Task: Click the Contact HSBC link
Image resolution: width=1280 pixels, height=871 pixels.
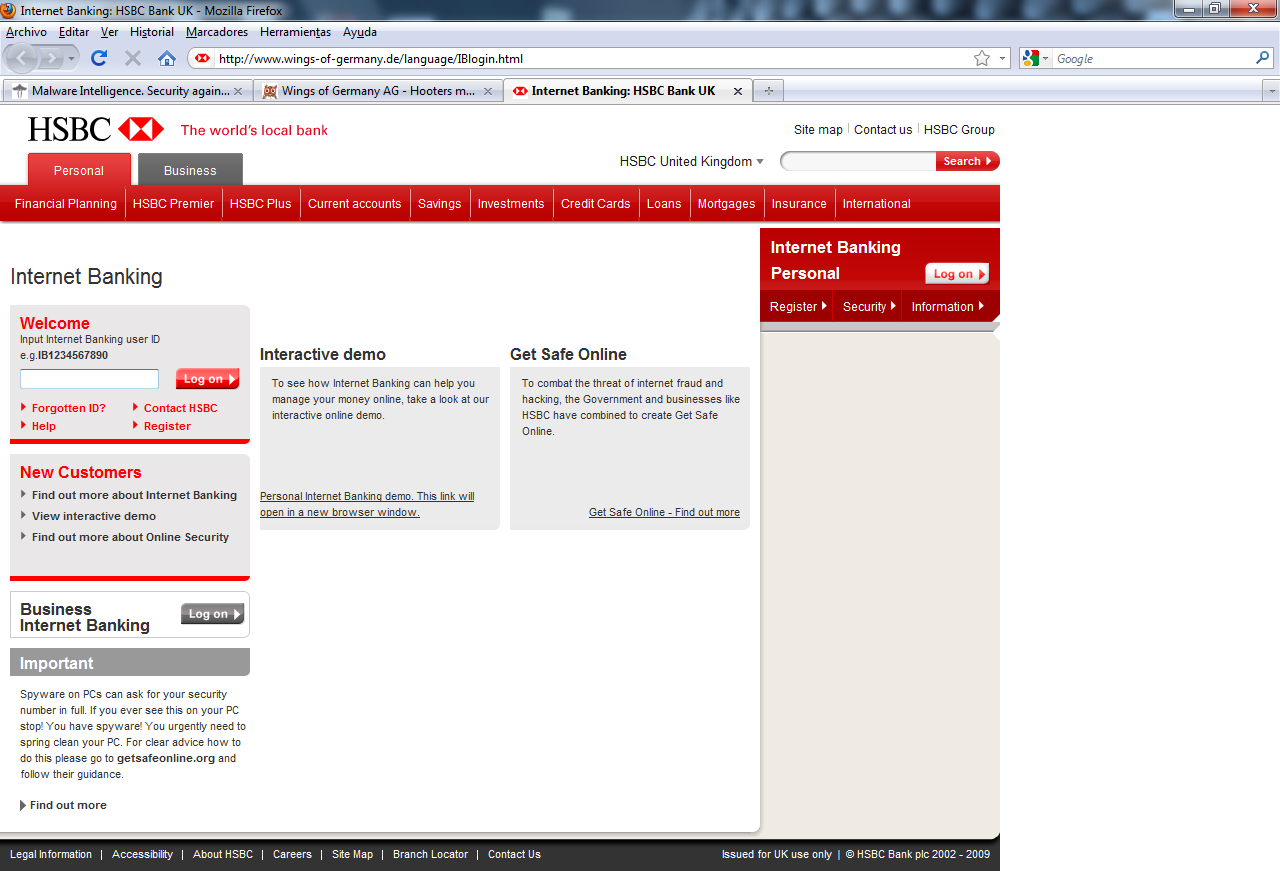Action: 180,408
